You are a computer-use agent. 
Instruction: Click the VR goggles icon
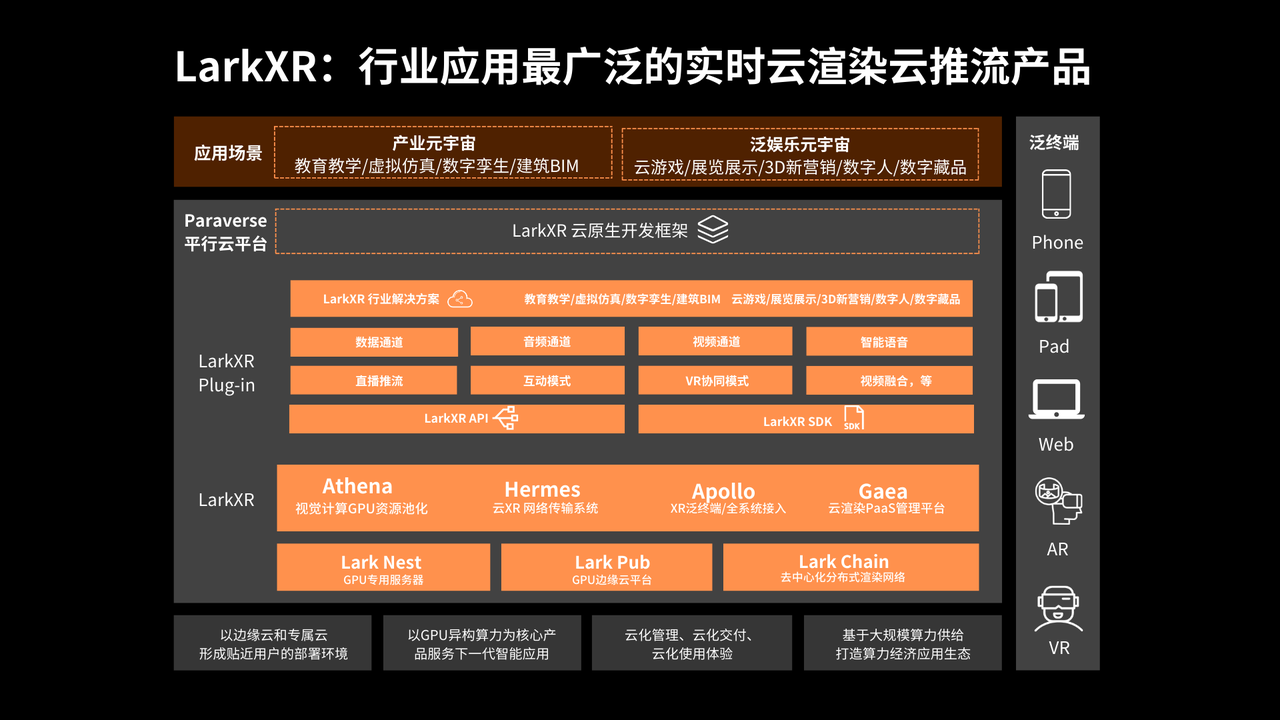click(1059, 609)
